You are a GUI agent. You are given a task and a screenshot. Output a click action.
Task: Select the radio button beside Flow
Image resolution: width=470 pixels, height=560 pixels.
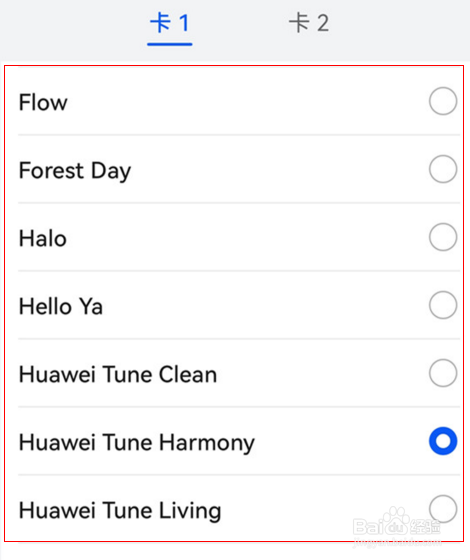pyautogui.click(x=443, y=101)
